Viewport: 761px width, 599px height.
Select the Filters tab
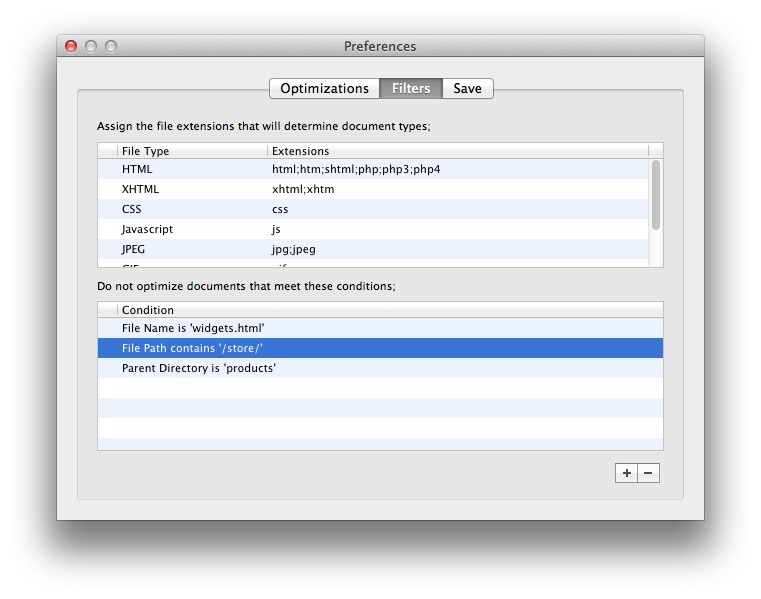point(411,88)
